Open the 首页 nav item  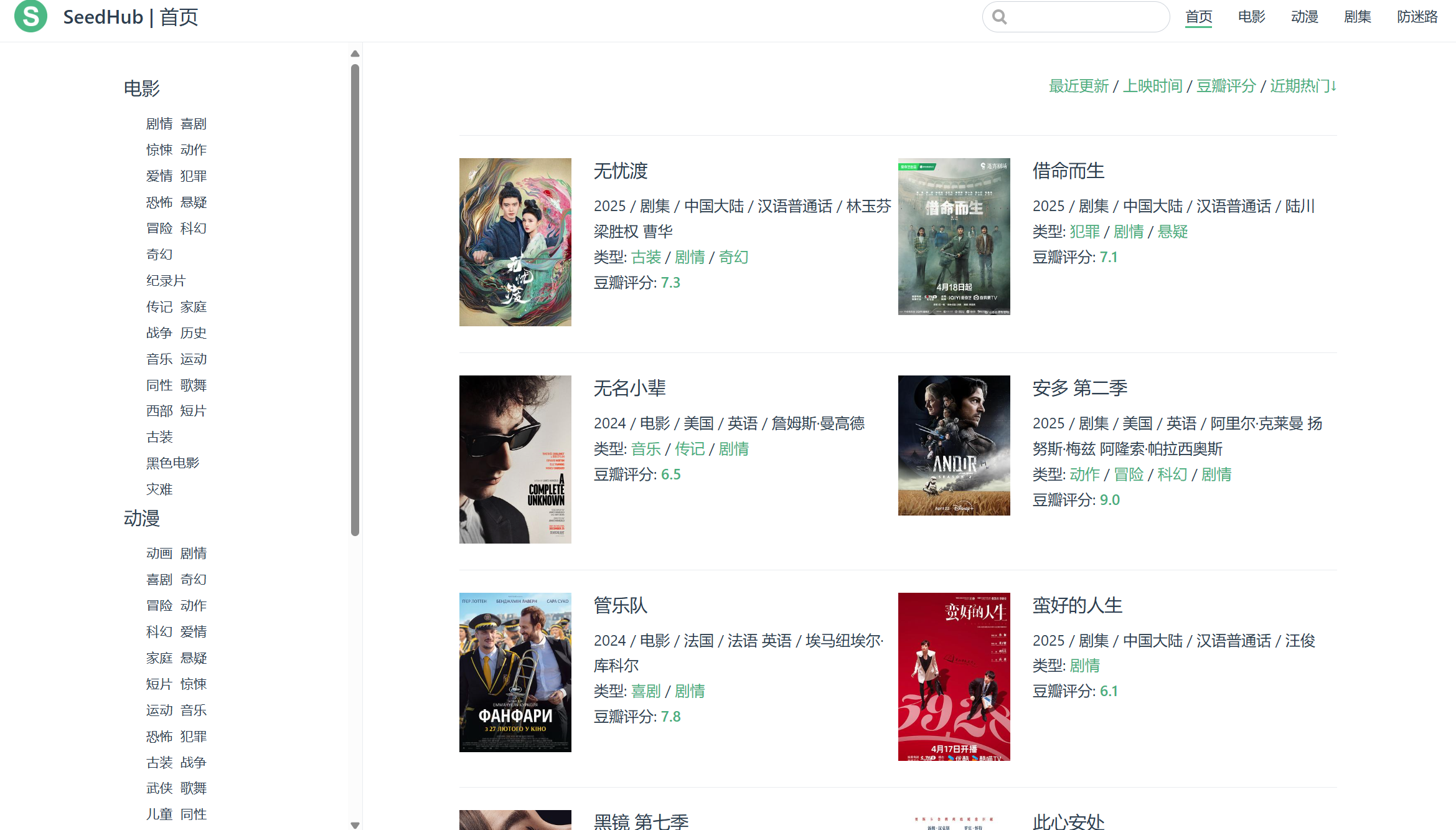[1198, 17]
